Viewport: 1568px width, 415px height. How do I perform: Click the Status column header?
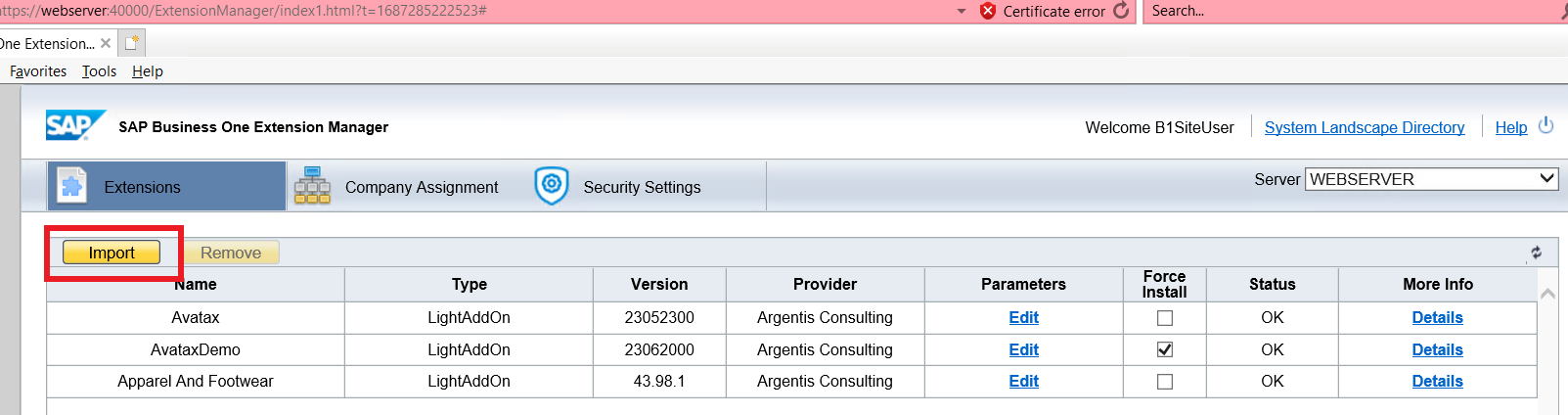[x=1272, y=284]
